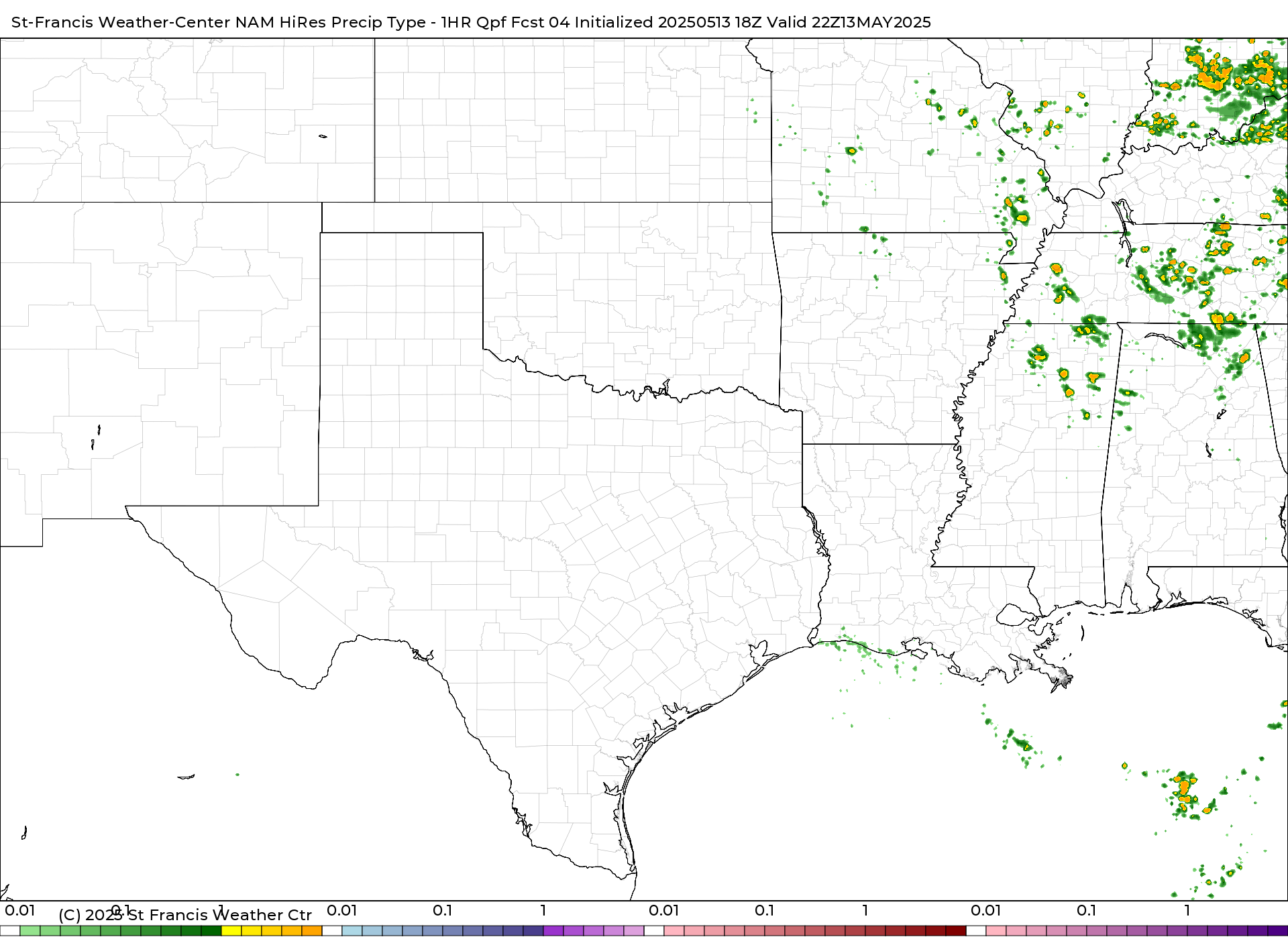This screenshot has width=1288, height=939.
Task: Click the 0.01 label above the red scale
Action: click(664, 910)
